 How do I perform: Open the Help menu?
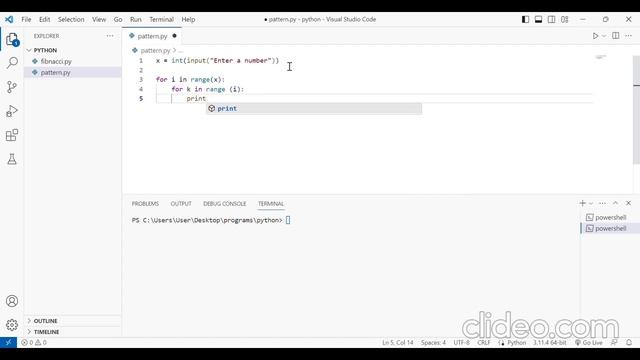pos(188,19)
